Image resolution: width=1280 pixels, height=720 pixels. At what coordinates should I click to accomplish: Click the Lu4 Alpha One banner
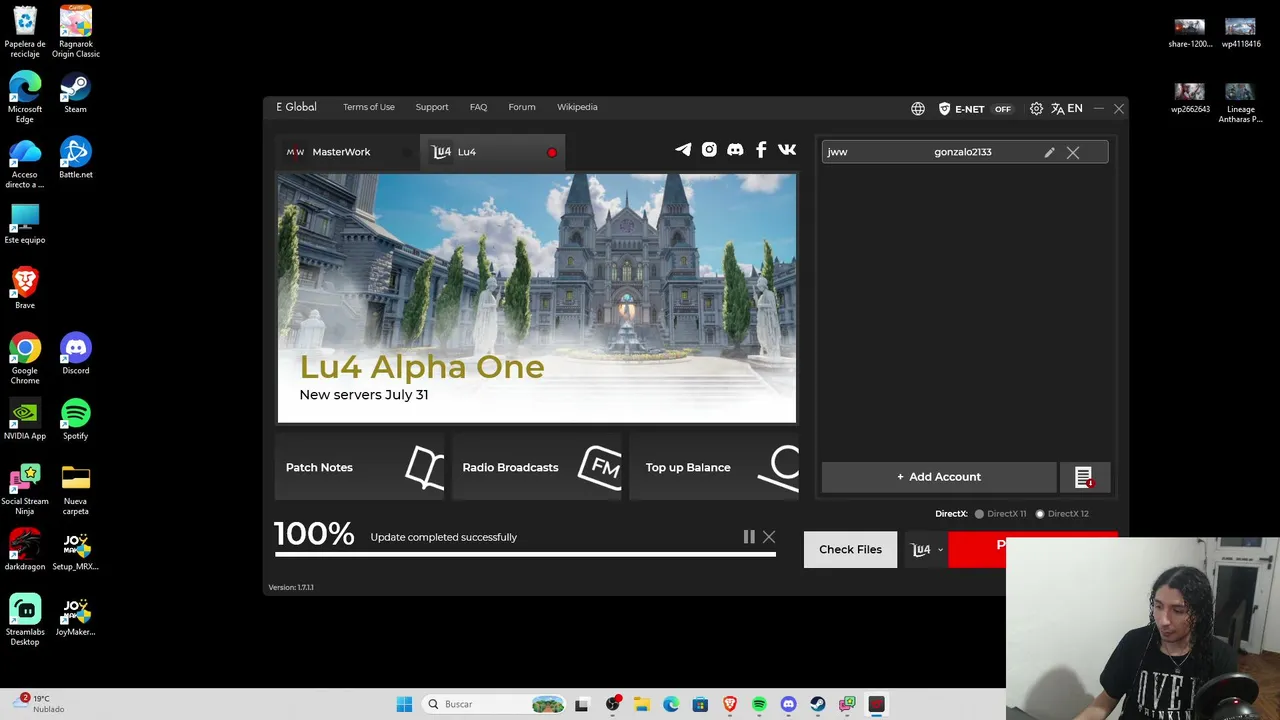pyautogui.click(x=537, y=298)
